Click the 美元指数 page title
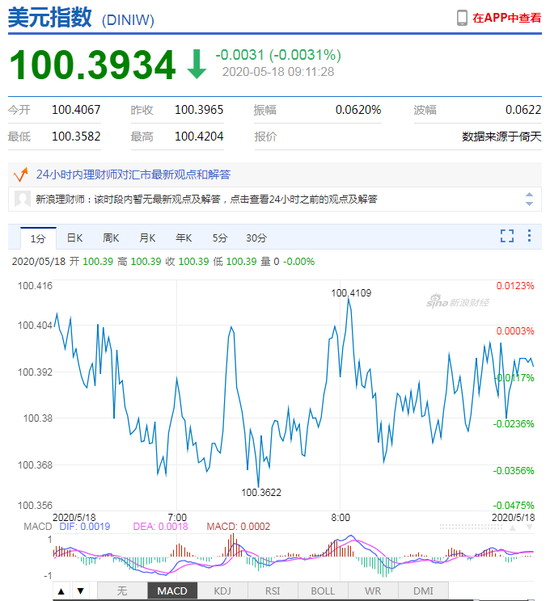This screenshot has width=550, height=601. coord(50,17)
